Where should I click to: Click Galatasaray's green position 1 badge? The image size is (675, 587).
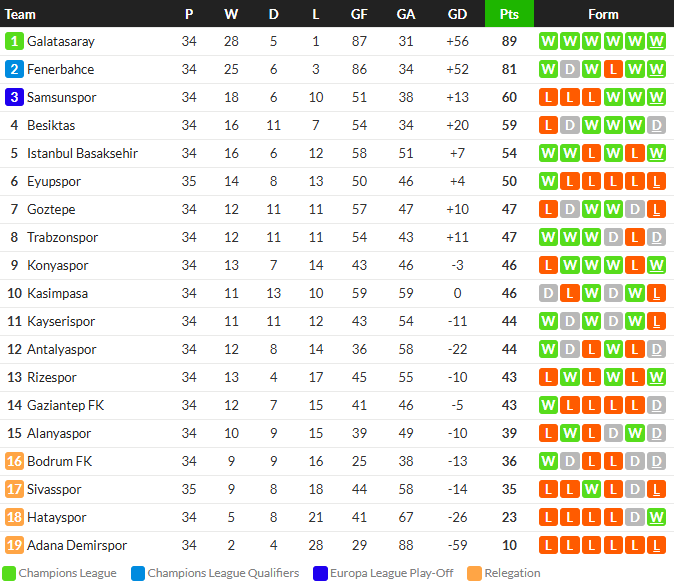pyautogui.click(x=14, y=41)
